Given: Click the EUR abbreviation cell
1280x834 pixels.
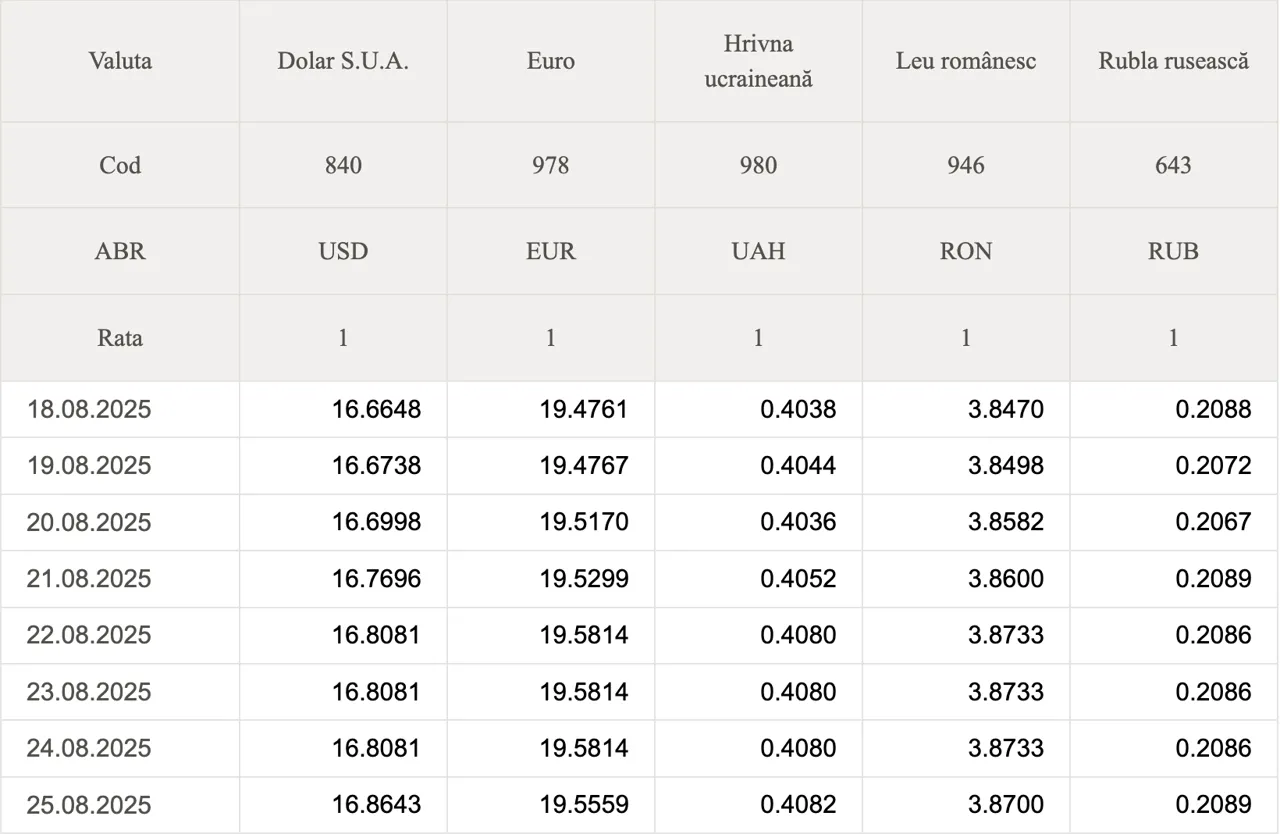Looking at the screenshot, I should pyautogui.click(x=551, y=251).
